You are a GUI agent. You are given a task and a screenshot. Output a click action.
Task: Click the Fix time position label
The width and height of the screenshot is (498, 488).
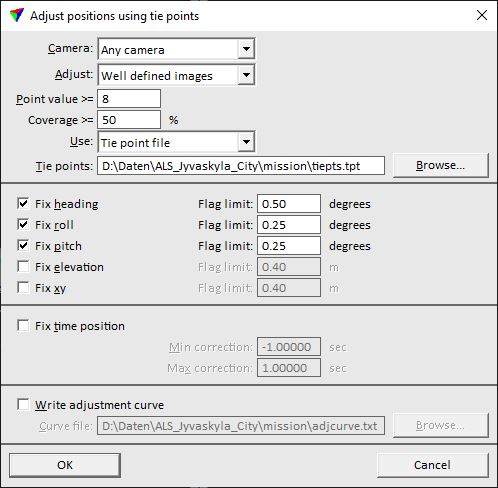pyautogui.click(x=80, y=326)
